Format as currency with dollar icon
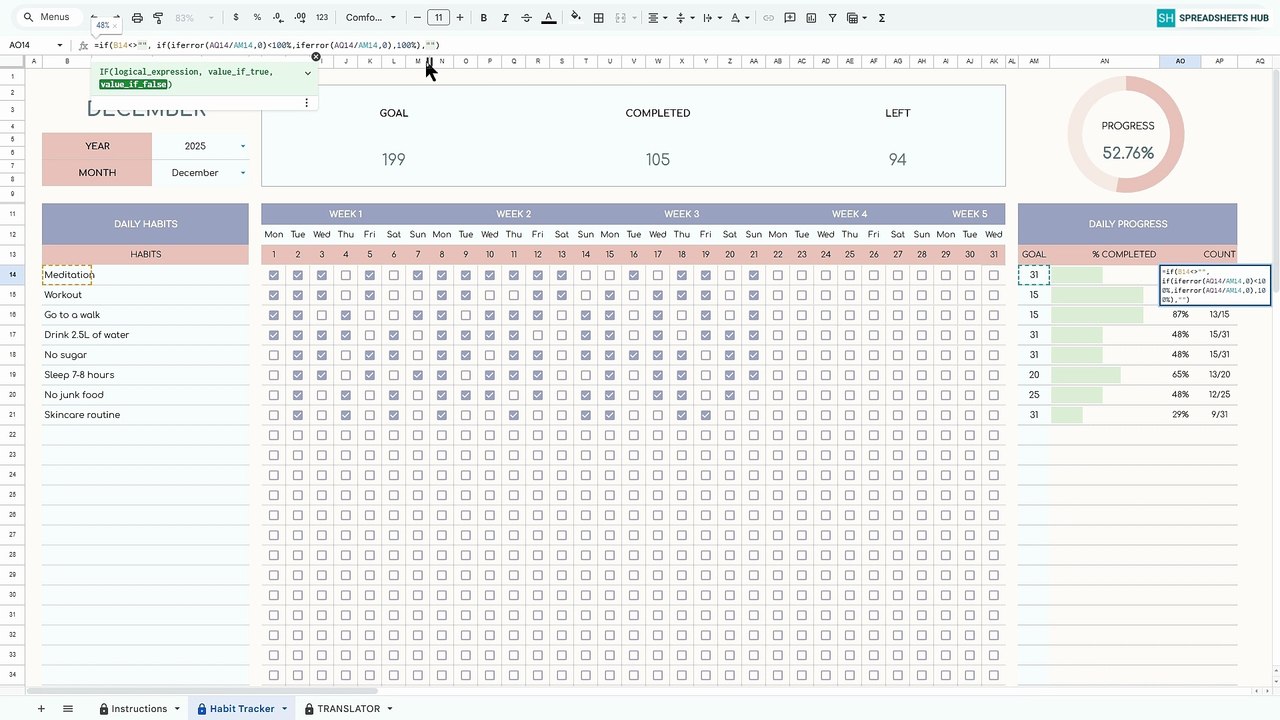1280x720 pixels. coord(235,18)
